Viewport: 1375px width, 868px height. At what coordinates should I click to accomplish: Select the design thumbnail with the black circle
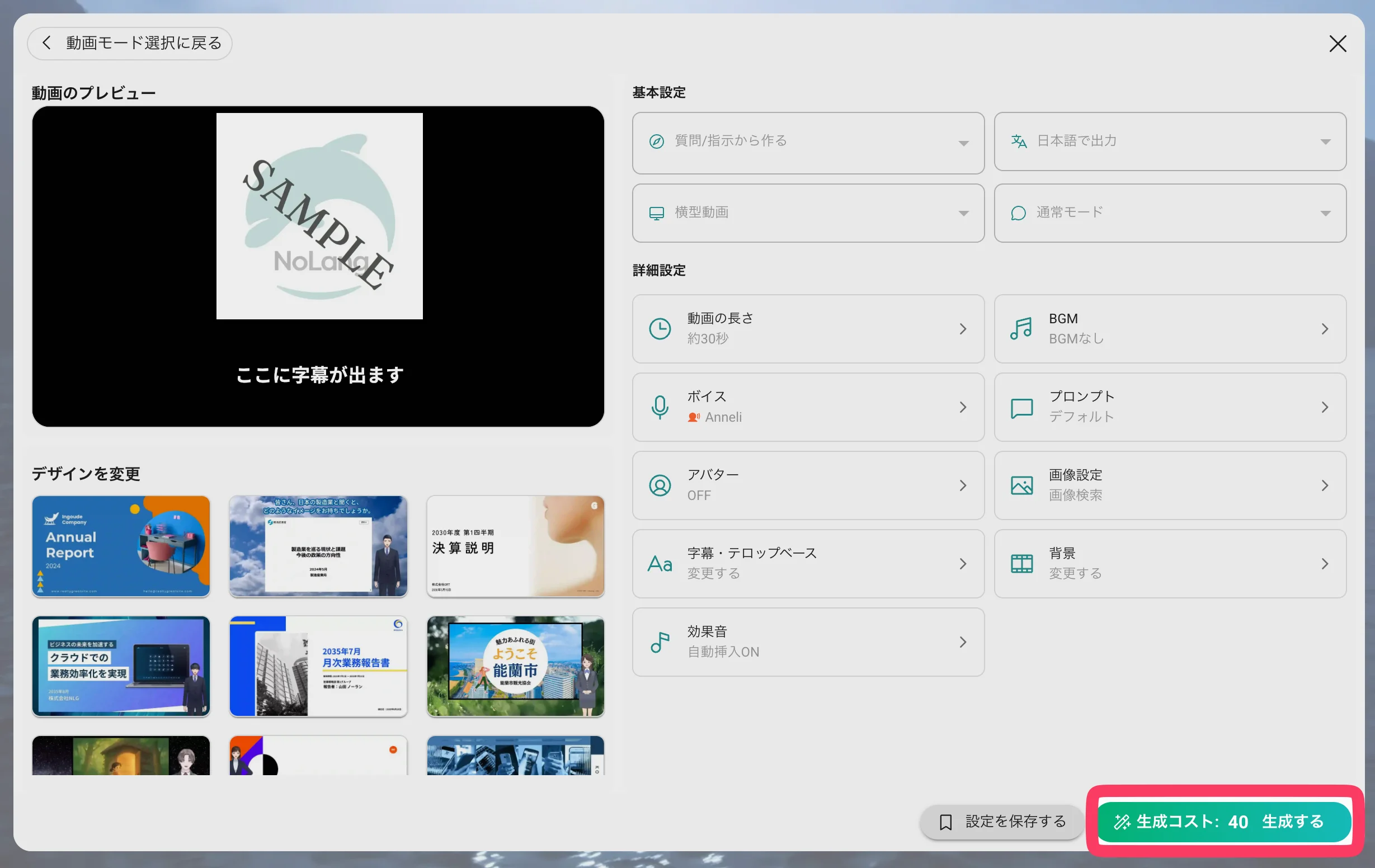[318, 755]
